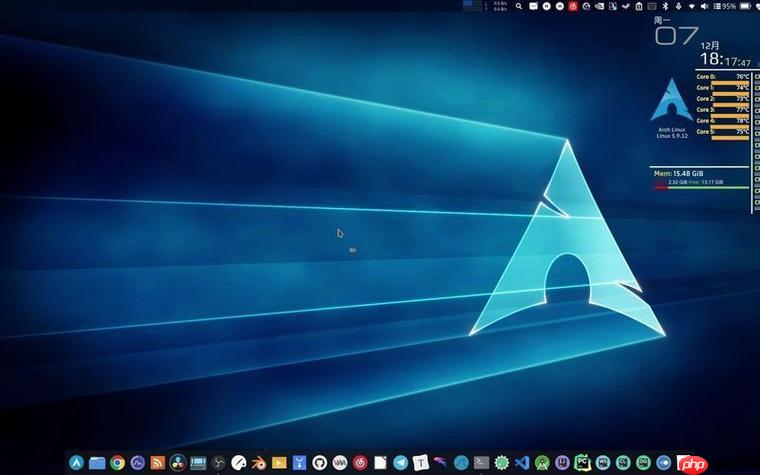
Task: Click the small Arch Linux logo widget
Action: click(x=672, y=101)
